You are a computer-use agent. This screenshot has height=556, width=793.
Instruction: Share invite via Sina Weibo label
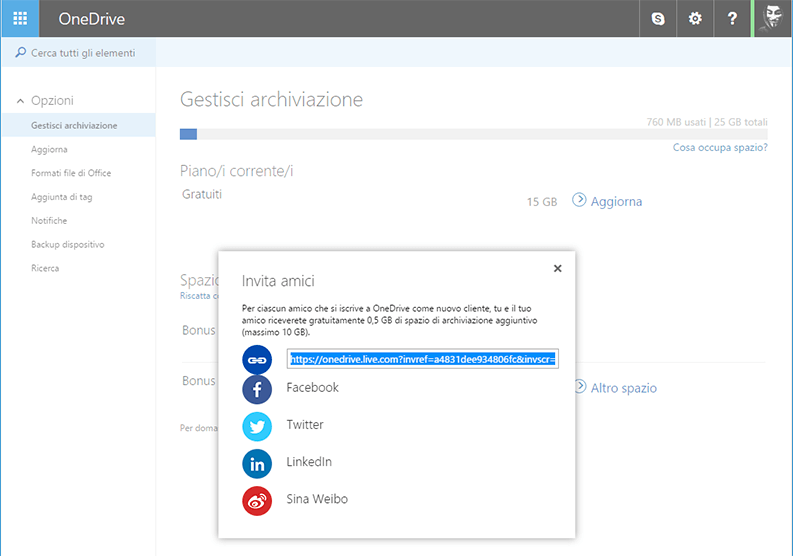317,499
